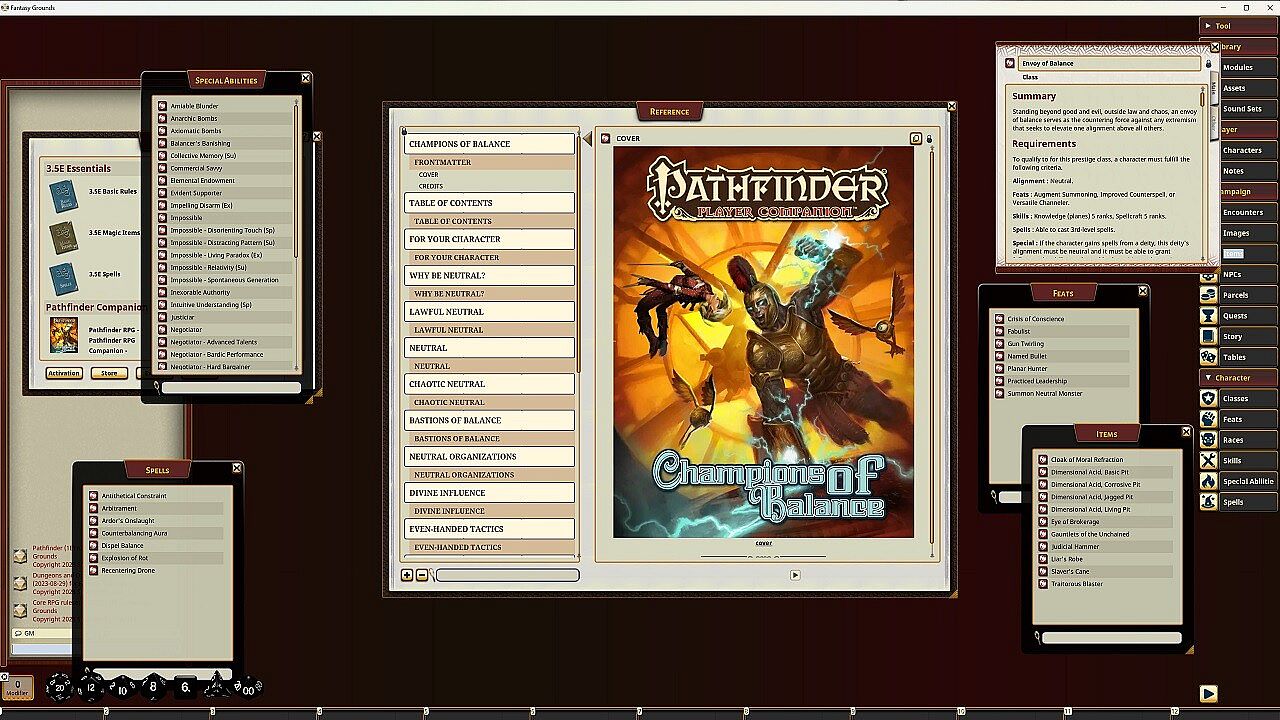
Task: Click the 3.5E Spells book icon
Action: click(x=64, y=277)
